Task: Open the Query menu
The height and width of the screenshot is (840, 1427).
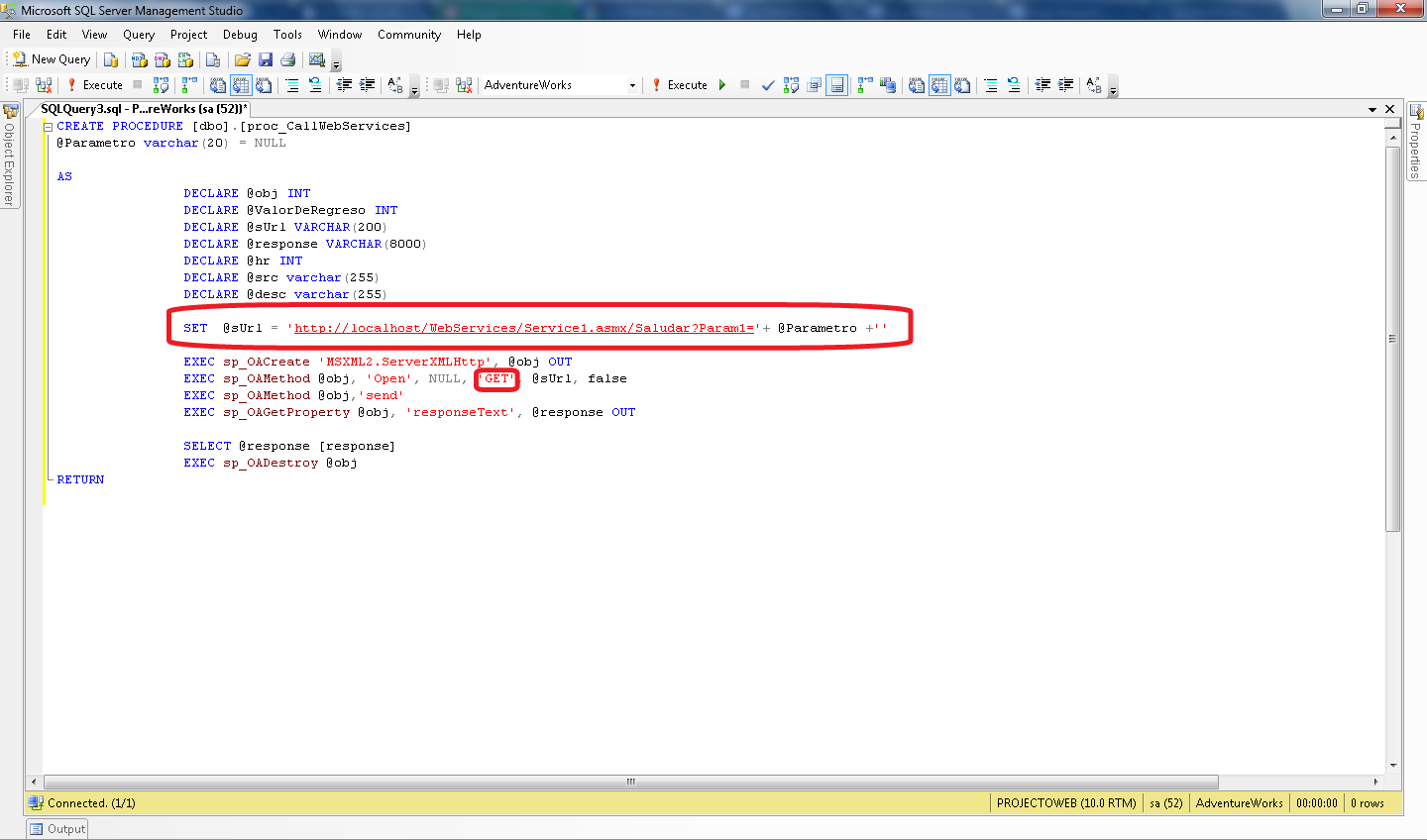Action: (139, 35)
